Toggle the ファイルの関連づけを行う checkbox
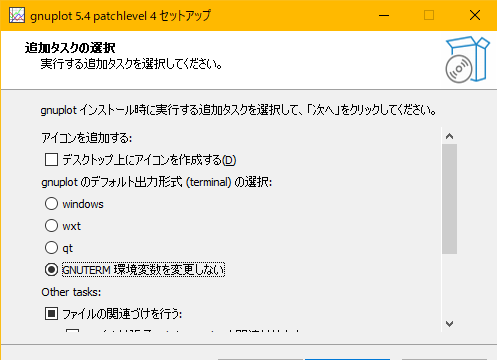The height and width of the screenshot is (360, 497). (x=51, y=314)
